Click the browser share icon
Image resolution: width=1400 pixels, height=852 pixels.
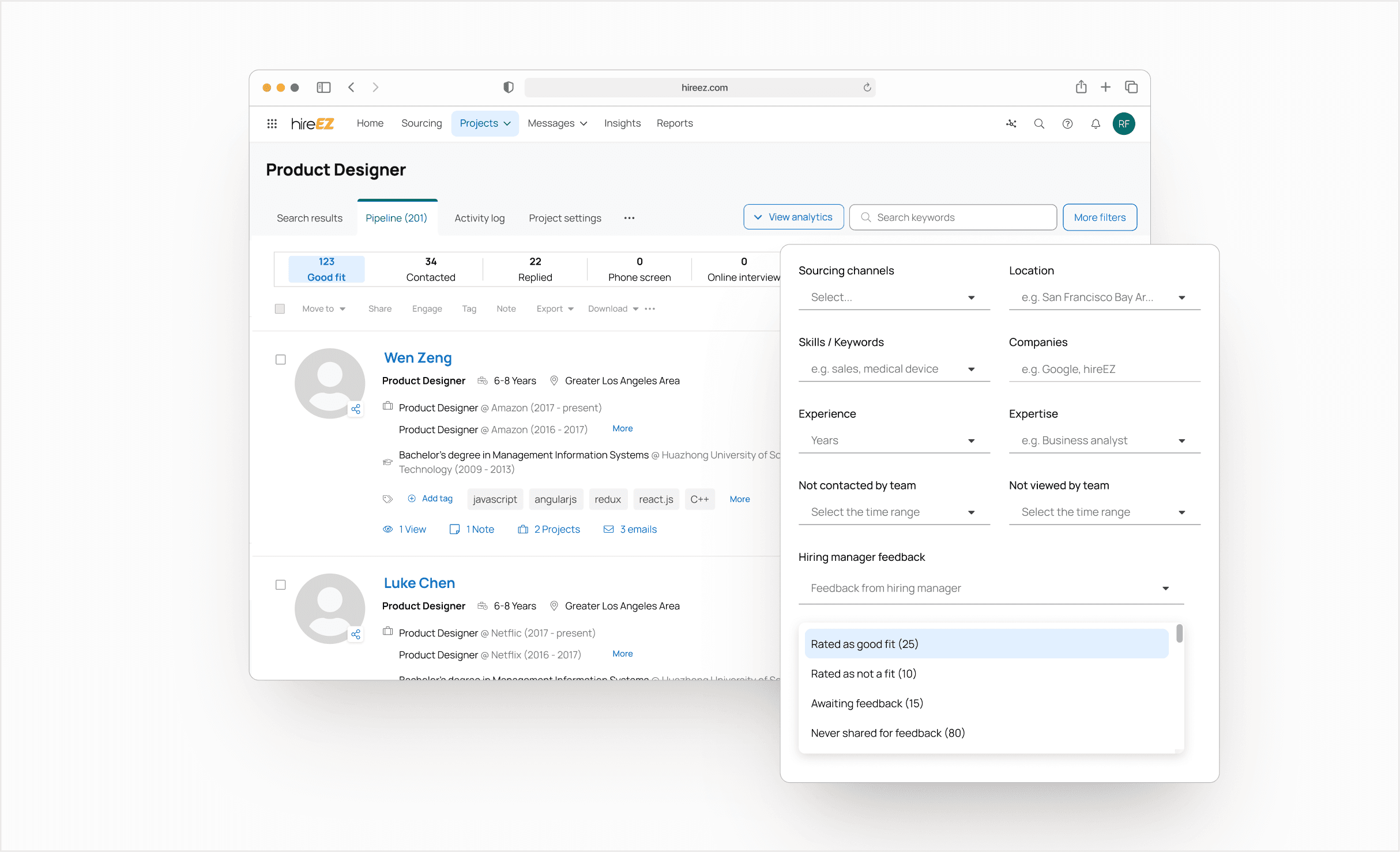(1081, 86)
